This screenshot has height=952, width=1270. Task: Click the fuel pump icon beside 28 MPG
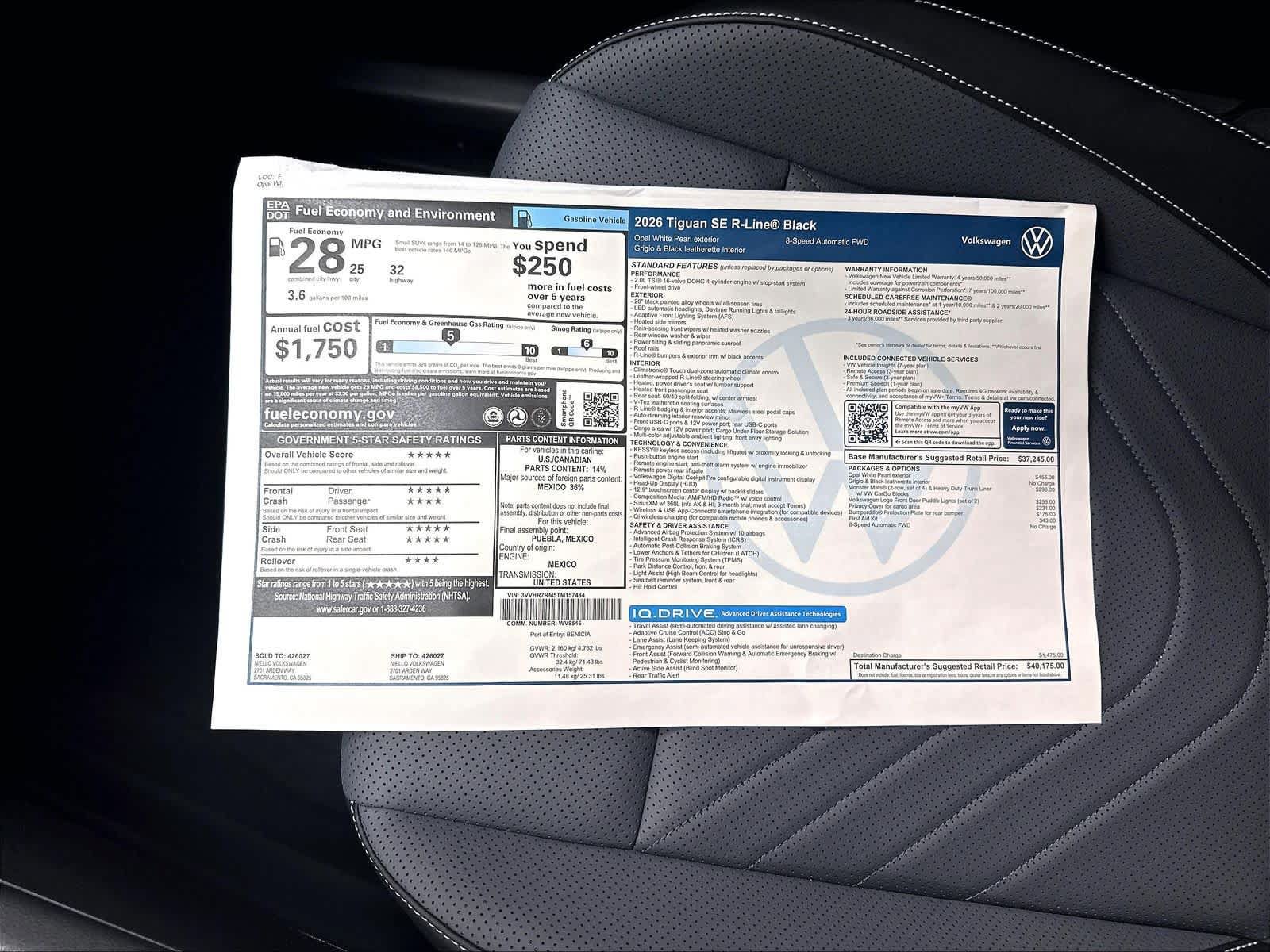click(276, 248)
